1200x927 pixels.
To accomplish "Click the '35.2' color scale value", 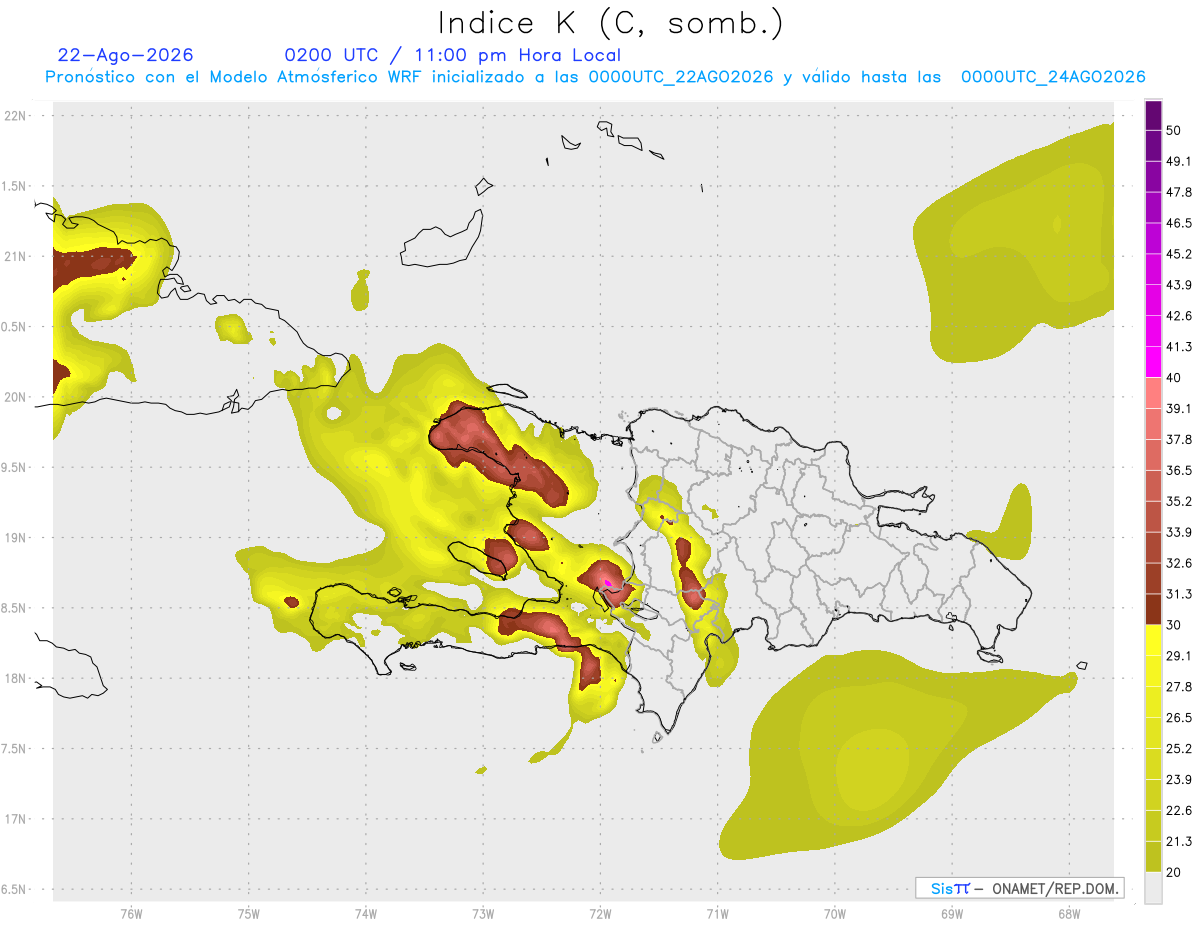I will coord(1179,501).
